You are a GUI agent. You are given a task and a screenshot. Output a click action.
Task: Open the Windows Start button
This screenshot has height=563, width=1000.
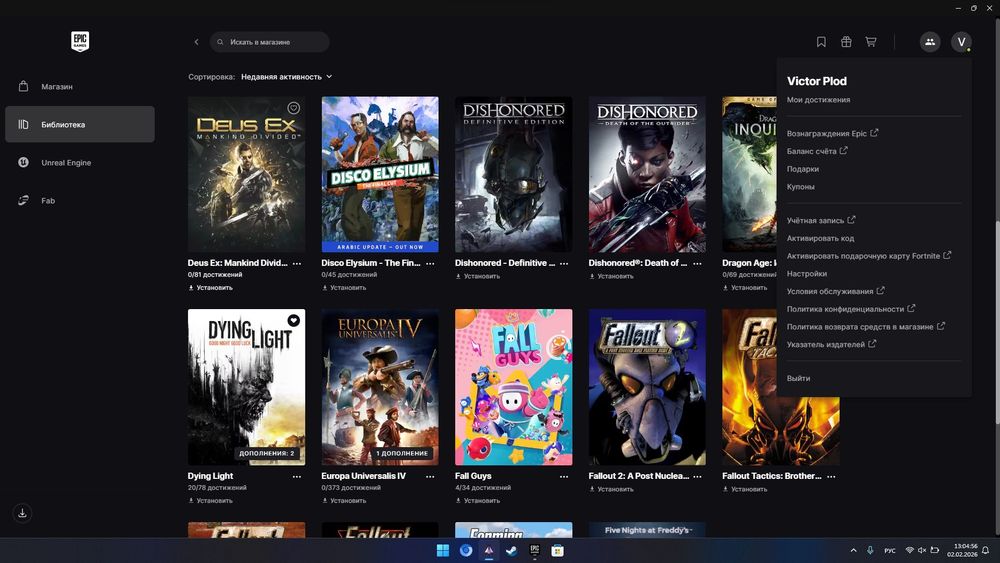click(x=443, y=550)
